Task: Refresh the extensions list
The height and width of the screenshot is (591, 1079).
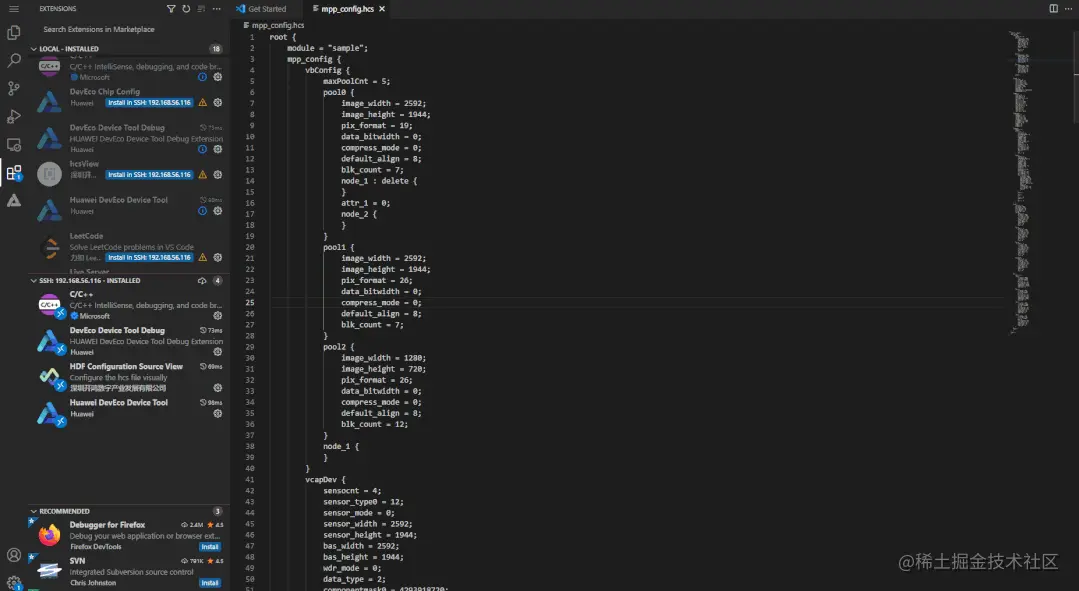Action: [186, 9]
